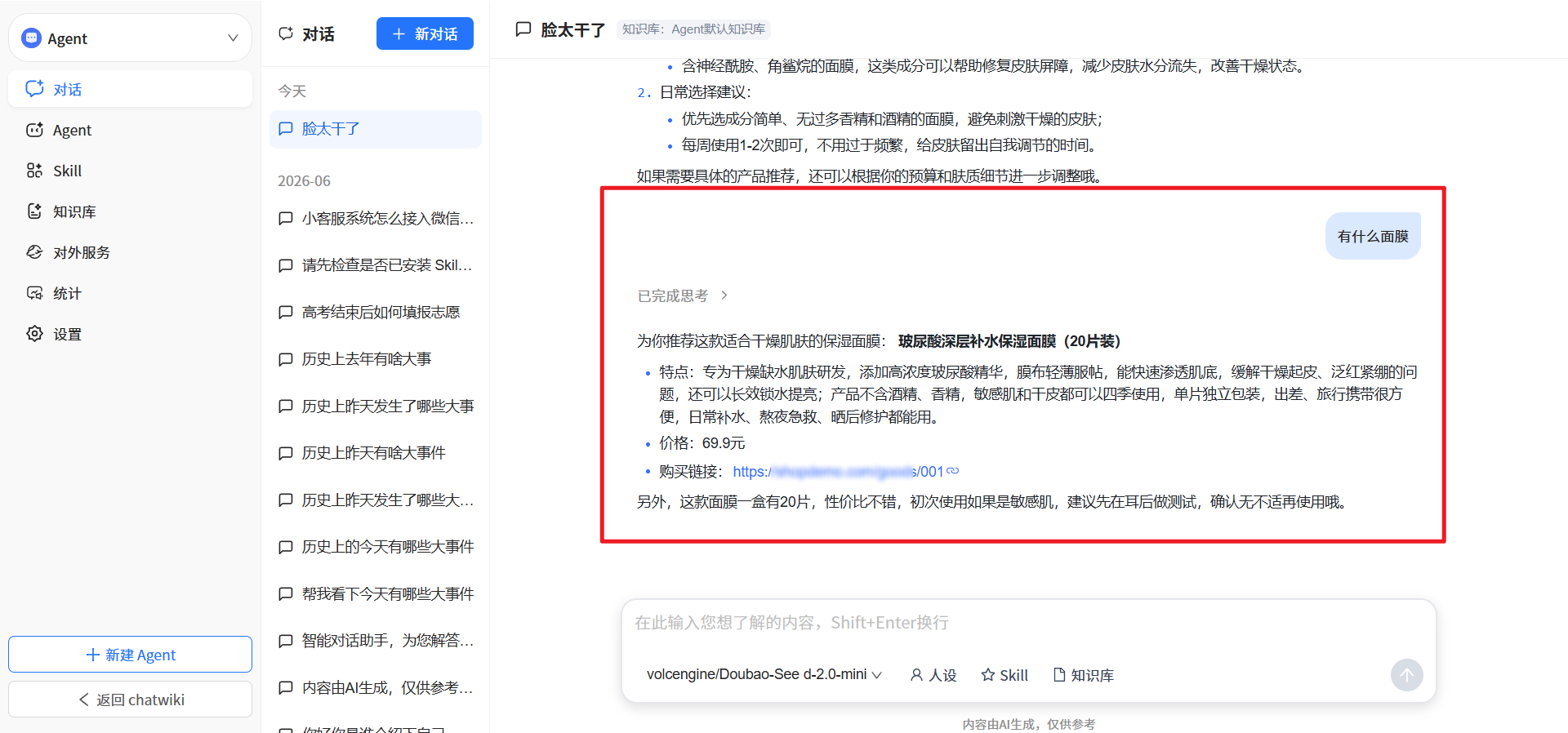Open conversation 历史上去年有啥大事

pos(376,359)
